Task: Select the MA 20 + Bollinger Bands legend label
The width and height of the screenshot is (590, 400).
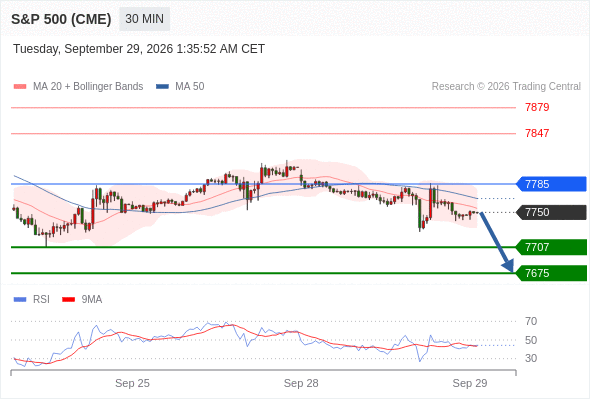Action: 88,87
